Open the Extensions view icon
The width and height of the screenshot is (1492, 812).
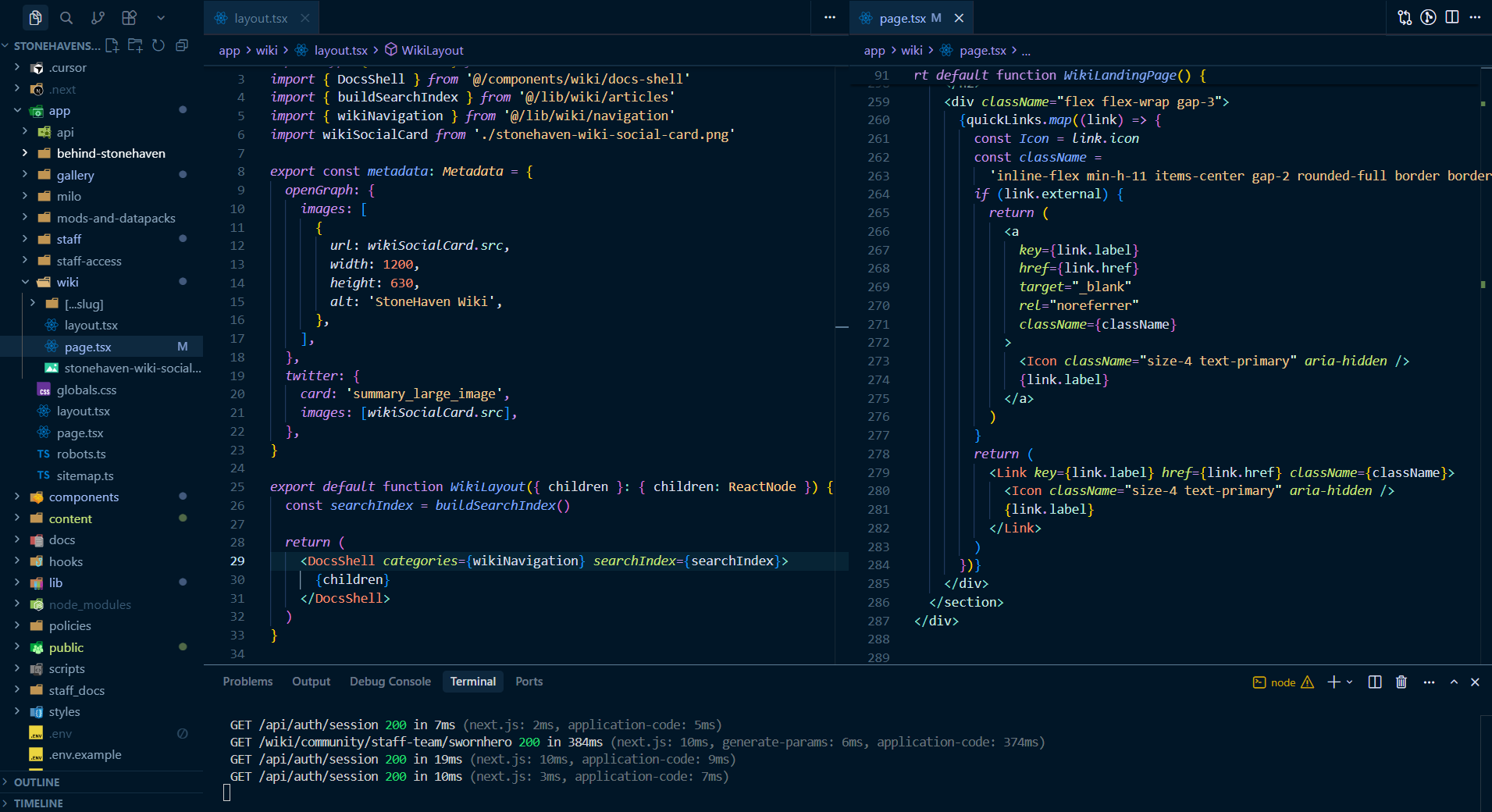129,17
